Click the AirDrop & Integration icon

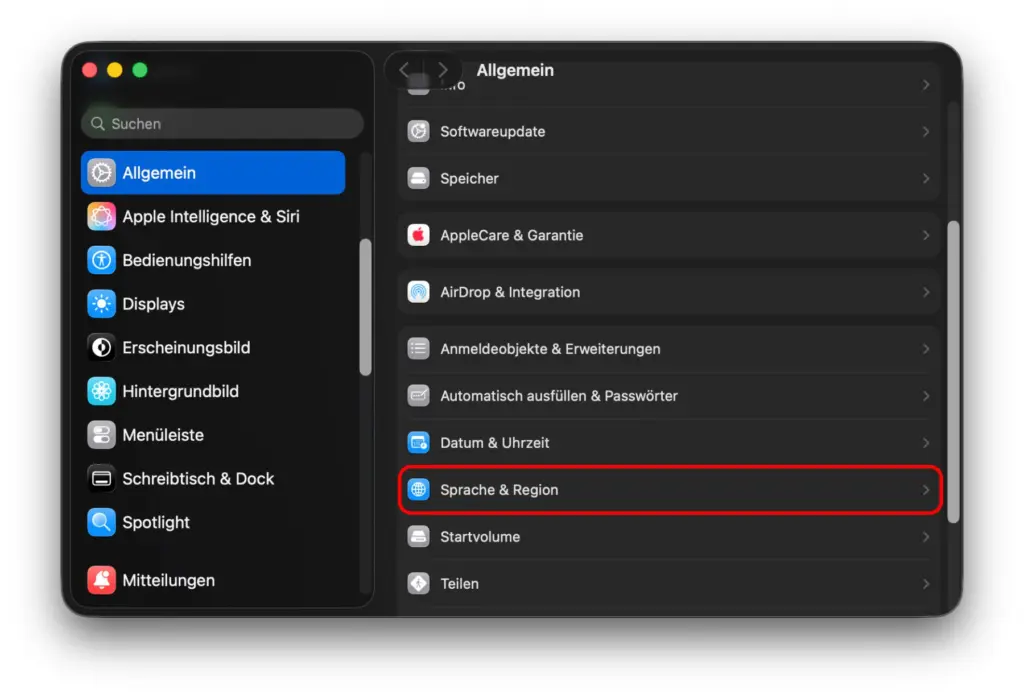tap(419, 292)
